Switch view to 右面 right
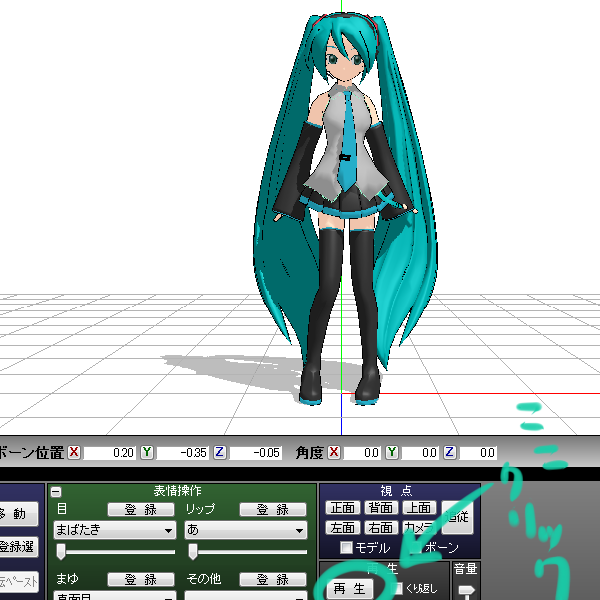Image resolution: width=600 pixels, height=600 pixels. (x=381, y=528)
